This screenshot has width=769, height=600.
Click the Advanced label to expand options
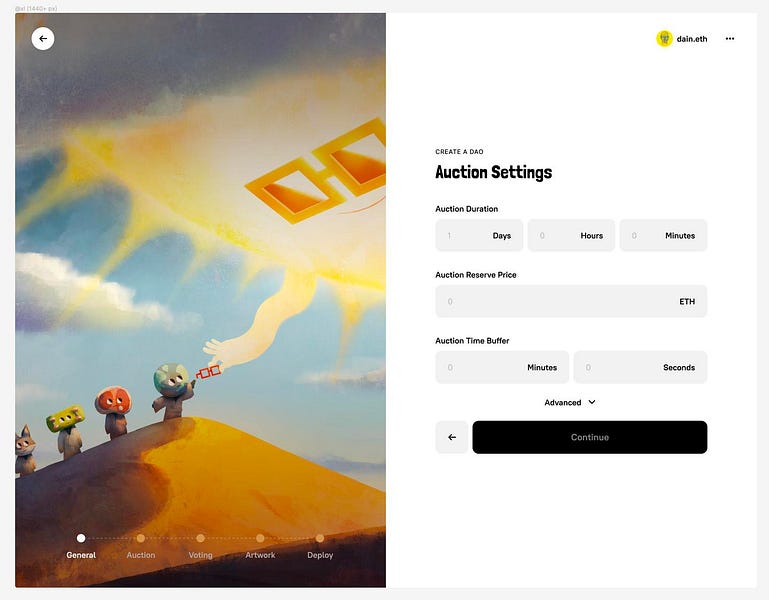[x=563, y=402]
